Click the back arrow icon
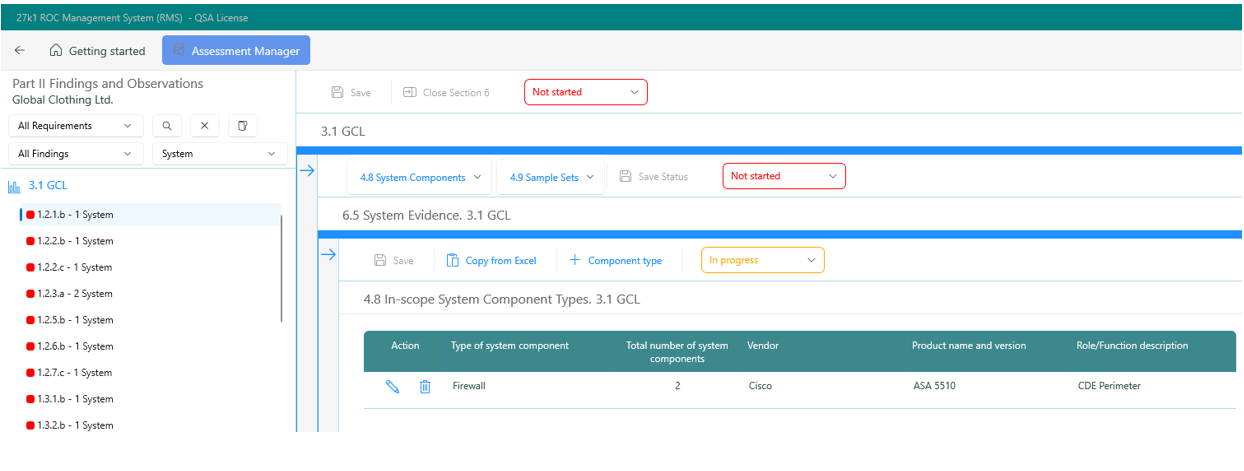The width and height of the screenshot is (1244, 471). [x=20, y=50]
